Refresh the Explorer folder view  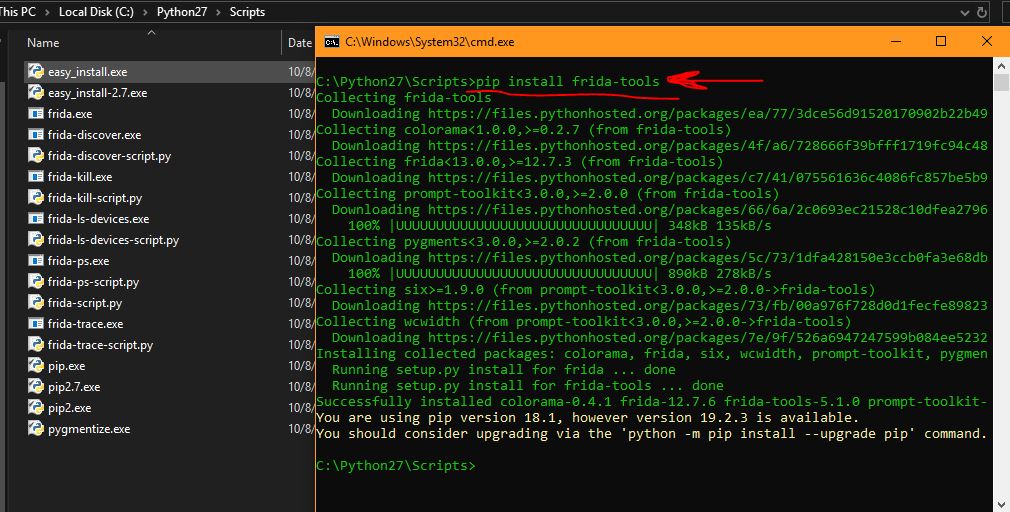[982, 12]
